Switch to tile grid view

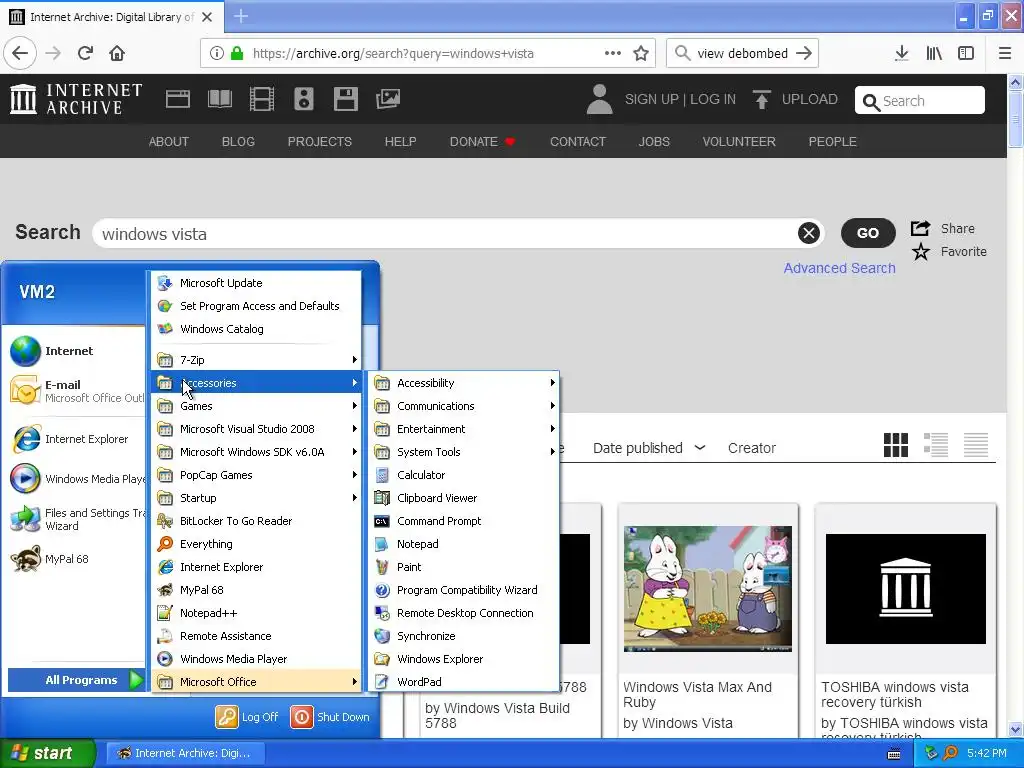pyautogui.click(x=895, y=445)
